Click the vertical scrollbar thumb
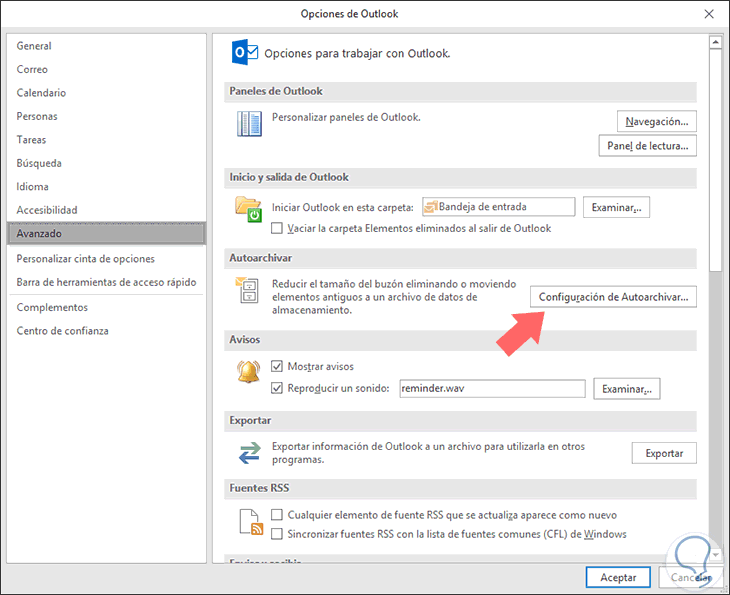Viewport: 730px width, 595px height. tap(715, 160)
